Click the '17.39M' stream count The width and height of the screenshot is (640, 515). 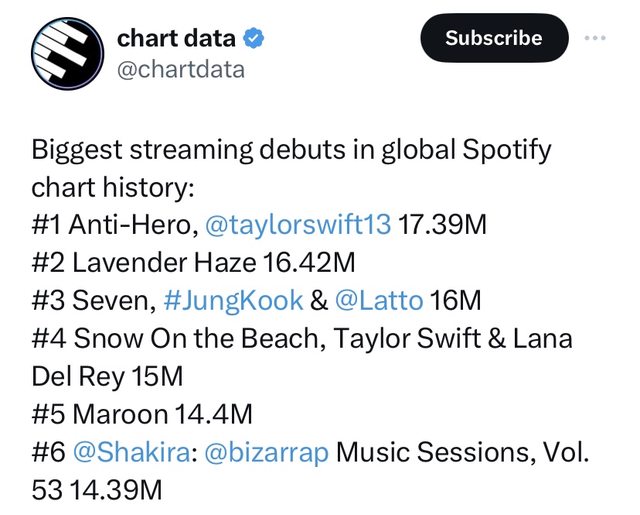coord(441,224)
